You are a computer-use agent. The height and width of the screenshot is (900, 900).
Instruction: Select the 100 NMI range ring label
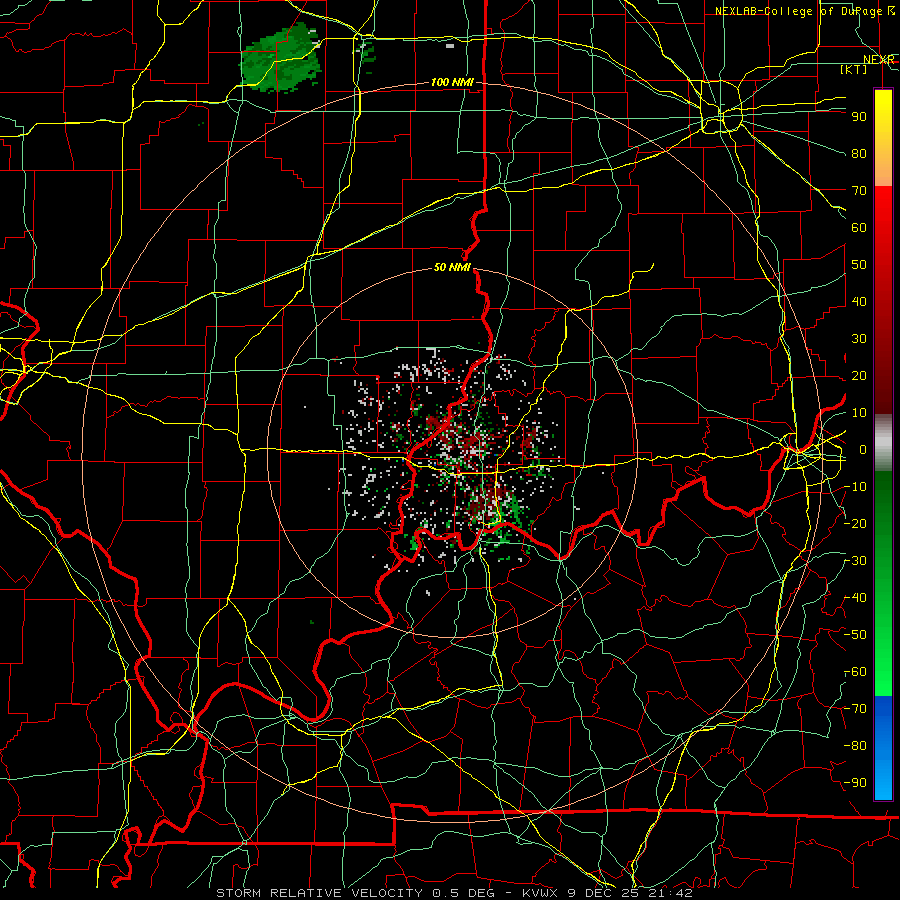pyautogui.click(x=452, y=83)
